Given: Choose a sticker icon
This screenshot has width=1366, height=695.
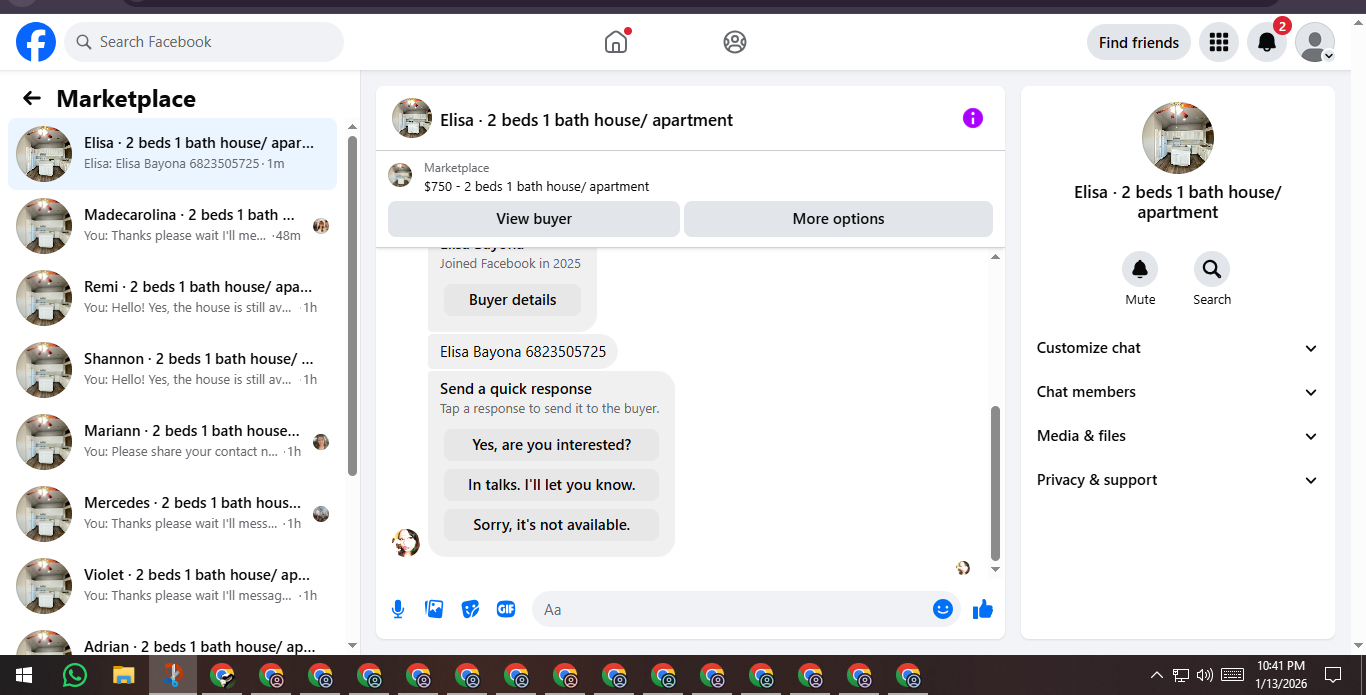Looking at the screenshot, I should point(470,609).
